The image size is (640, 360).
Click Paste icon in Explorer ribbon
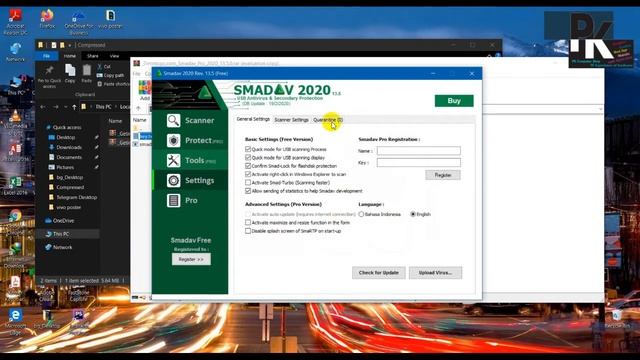point(87,73)
